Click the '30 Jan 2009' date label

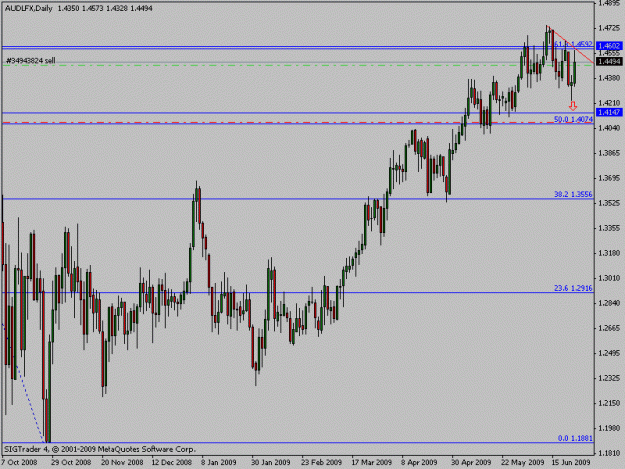tap(271, 462)
